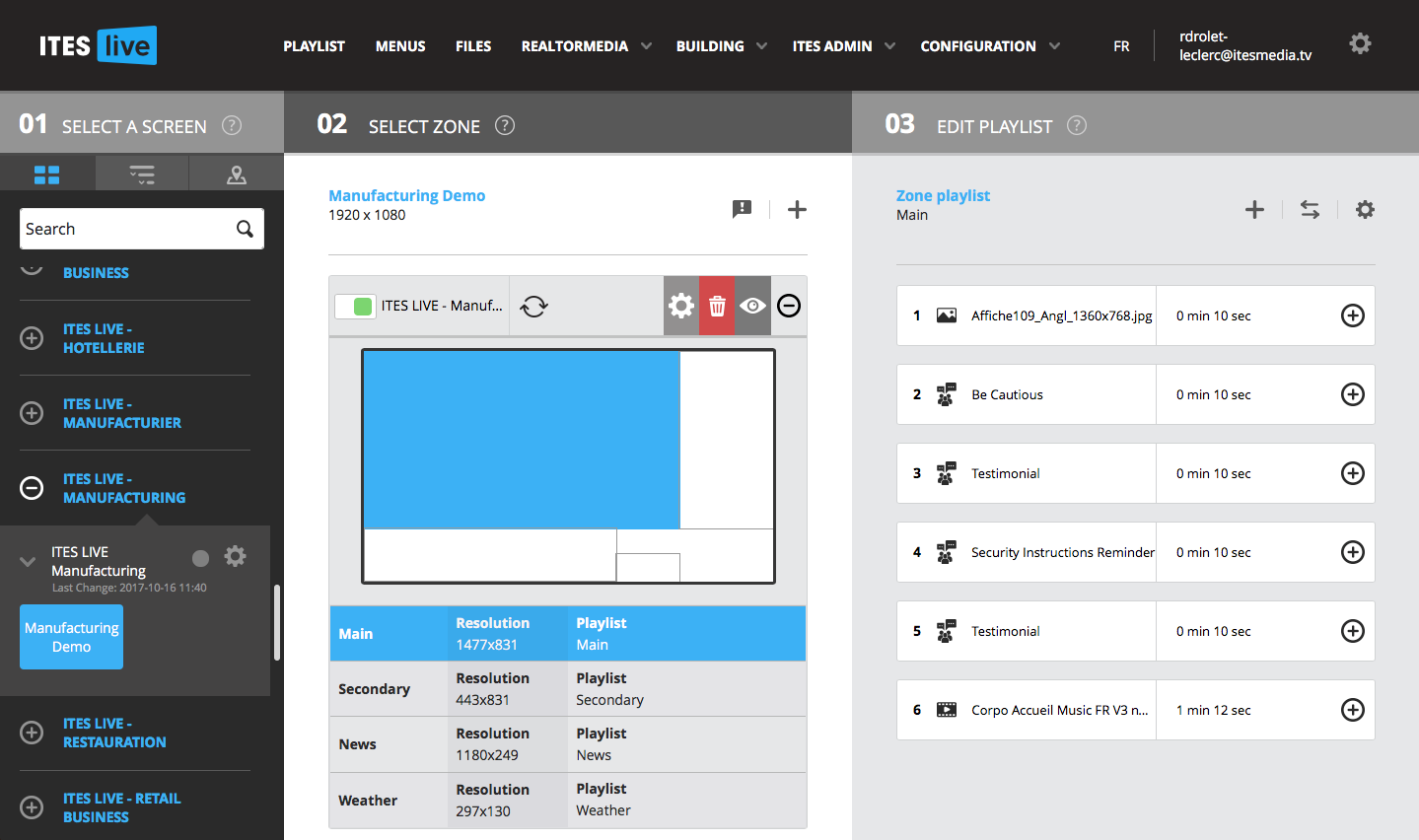This screenshot has height=840, width=1419.
Task: Toggle layout preview eye icon
Action: pos(752,306)
